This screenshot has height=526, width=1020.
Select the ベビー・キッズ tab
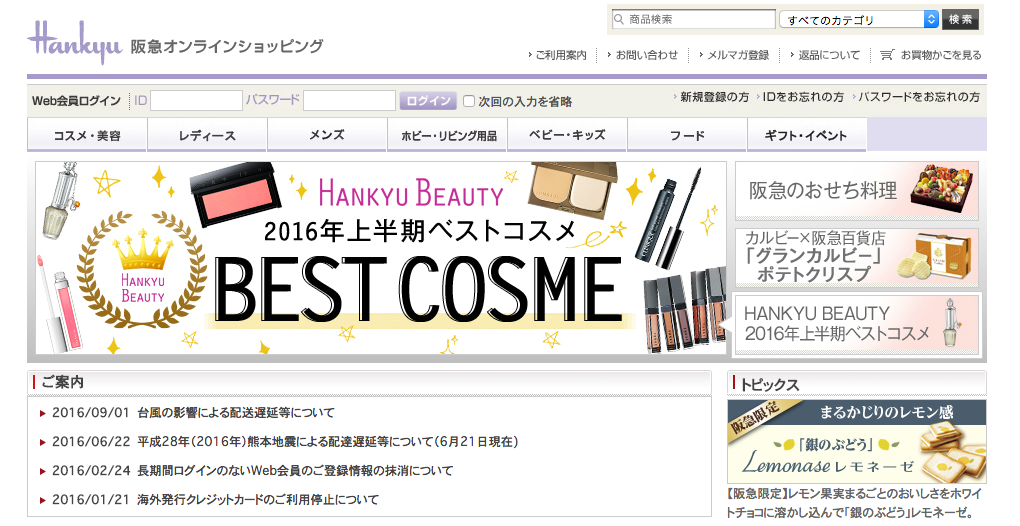567,135
